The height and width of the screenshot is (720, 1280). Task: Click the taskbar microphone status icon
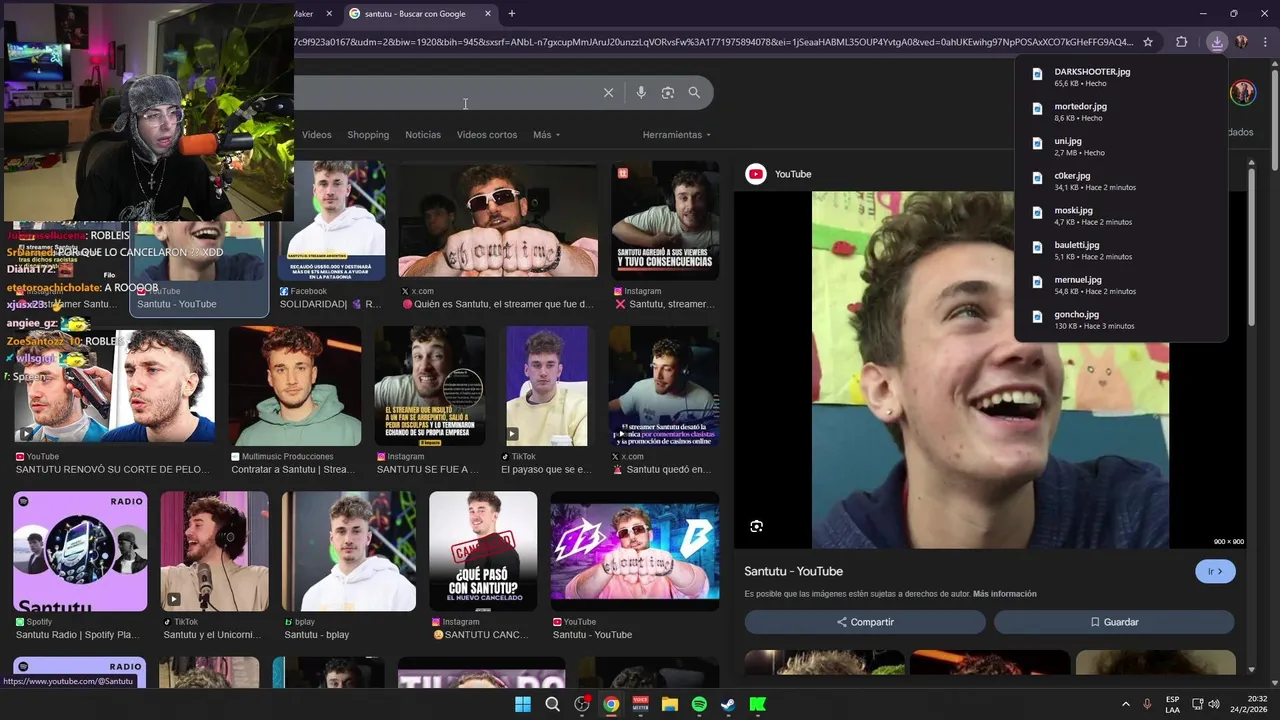pos(1147,704)
